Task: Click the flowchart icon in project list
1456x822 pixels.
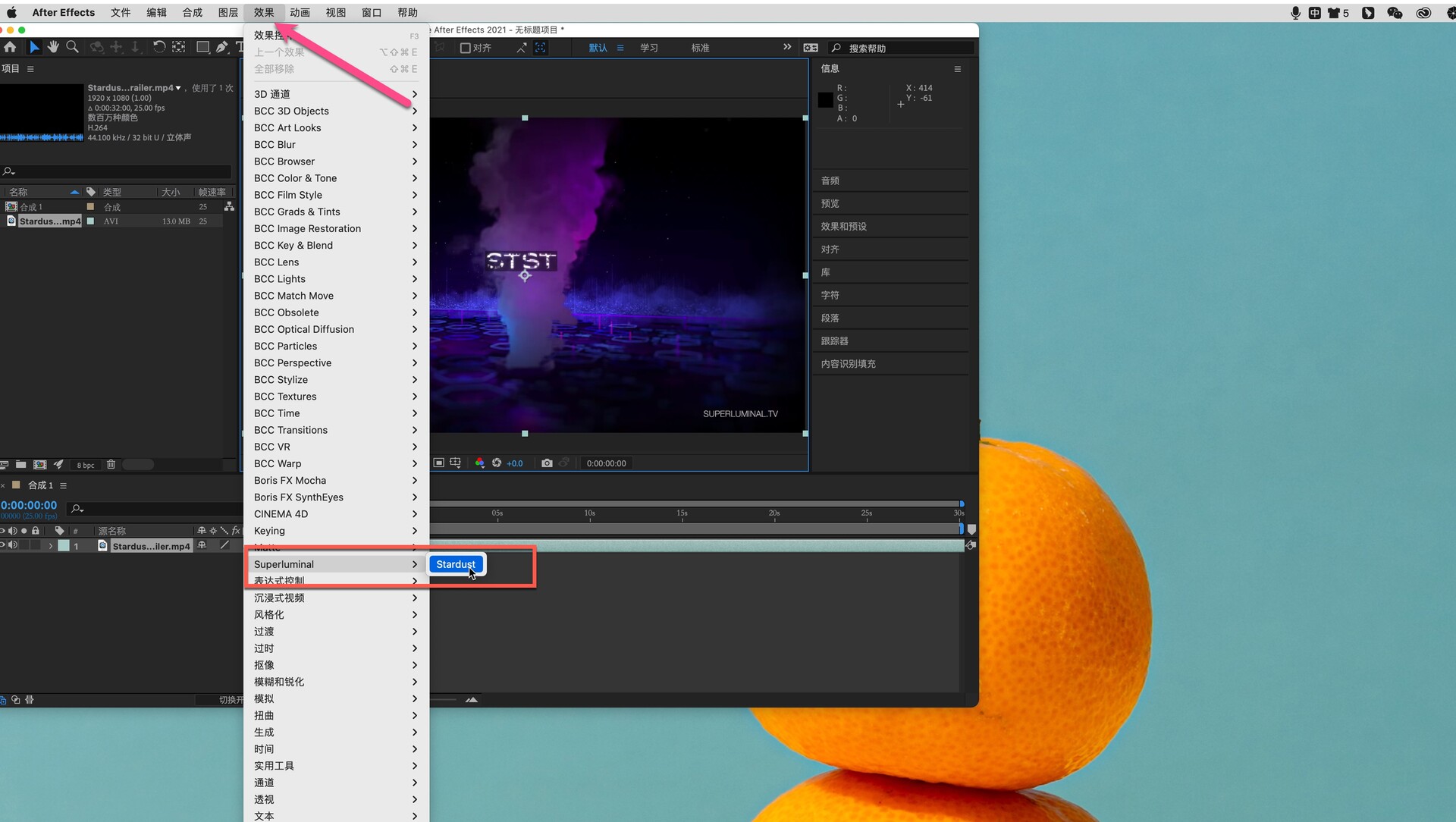Action: coord(229,206)
